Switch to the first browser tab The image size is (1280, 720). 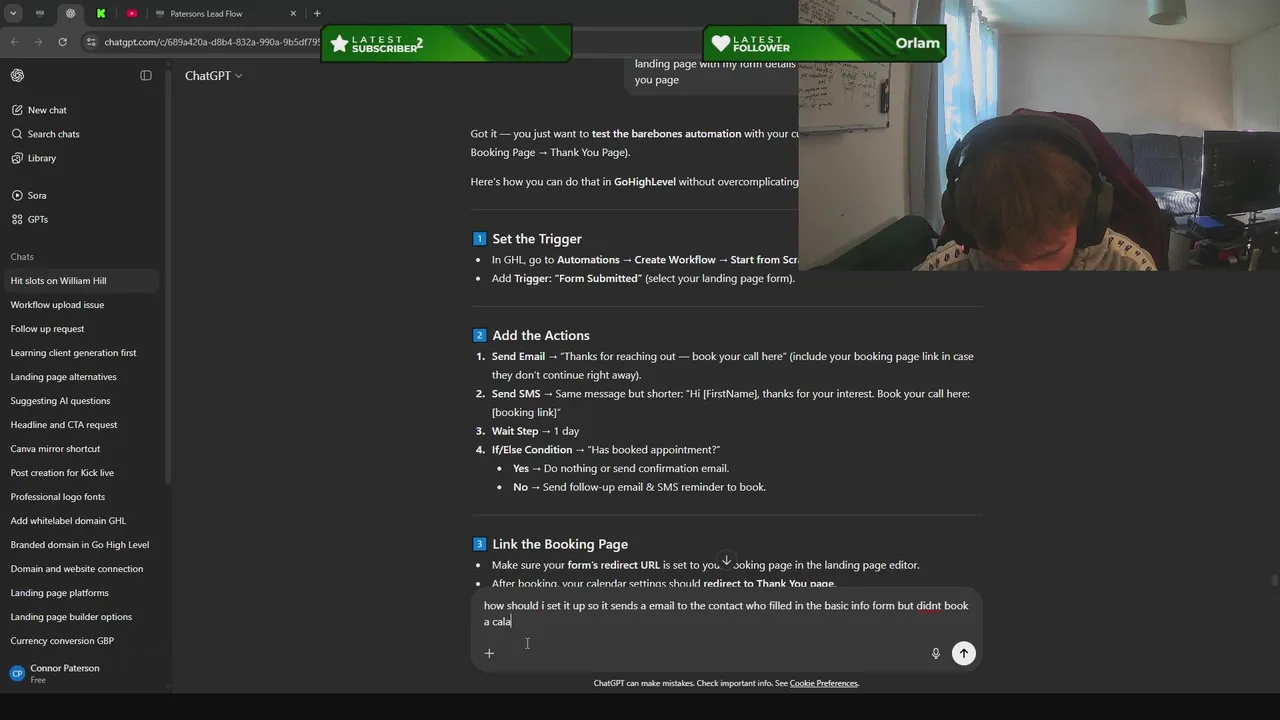click(x=40, y=14)
